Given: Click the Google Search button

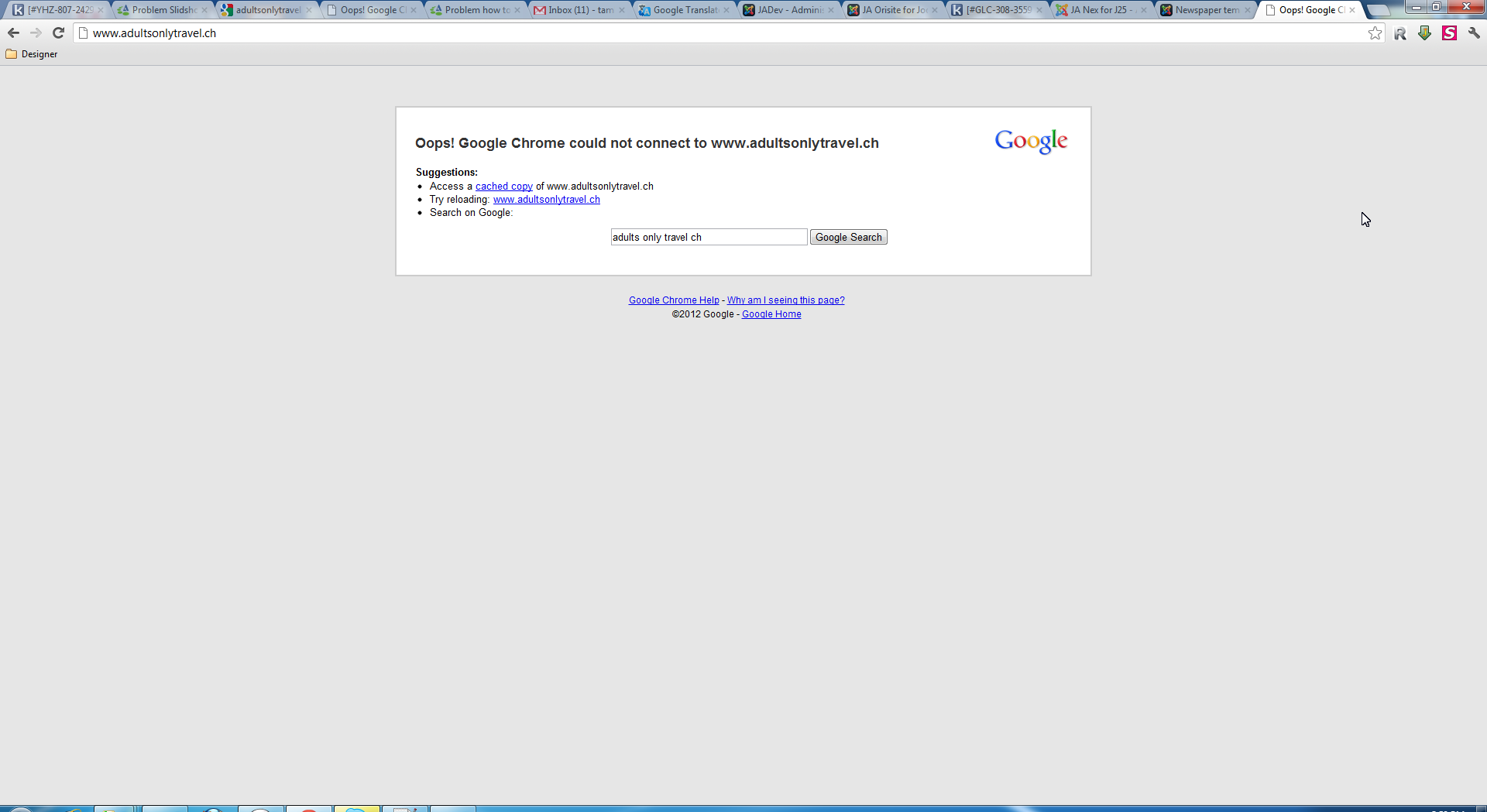Looking at the screenshot, I should click(x=849, y=237).
